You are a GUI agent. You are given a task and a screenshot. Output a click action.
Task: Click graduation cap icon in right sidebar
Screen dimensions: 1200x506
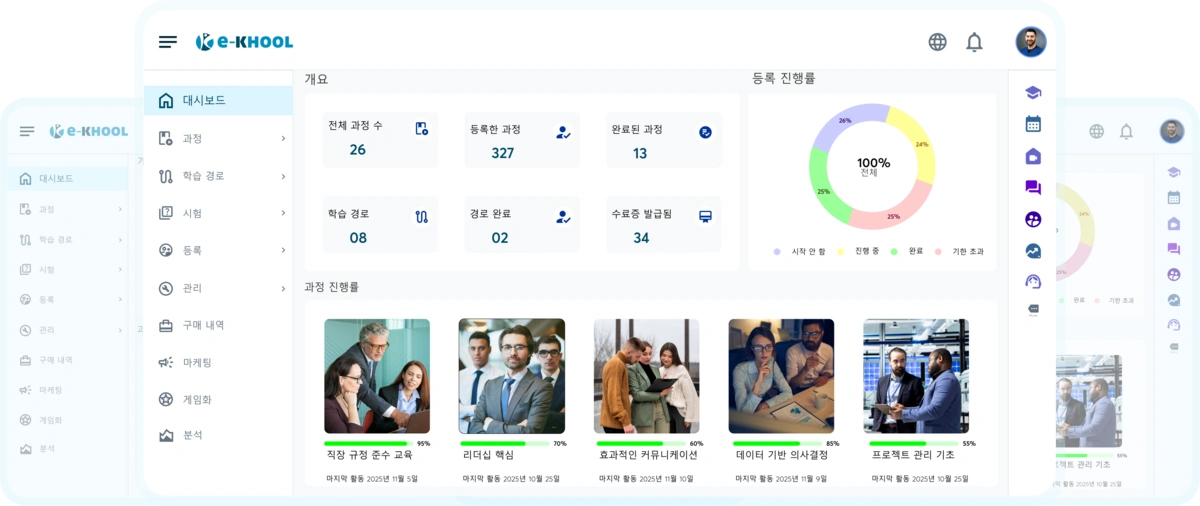(x=1033, y=93)
